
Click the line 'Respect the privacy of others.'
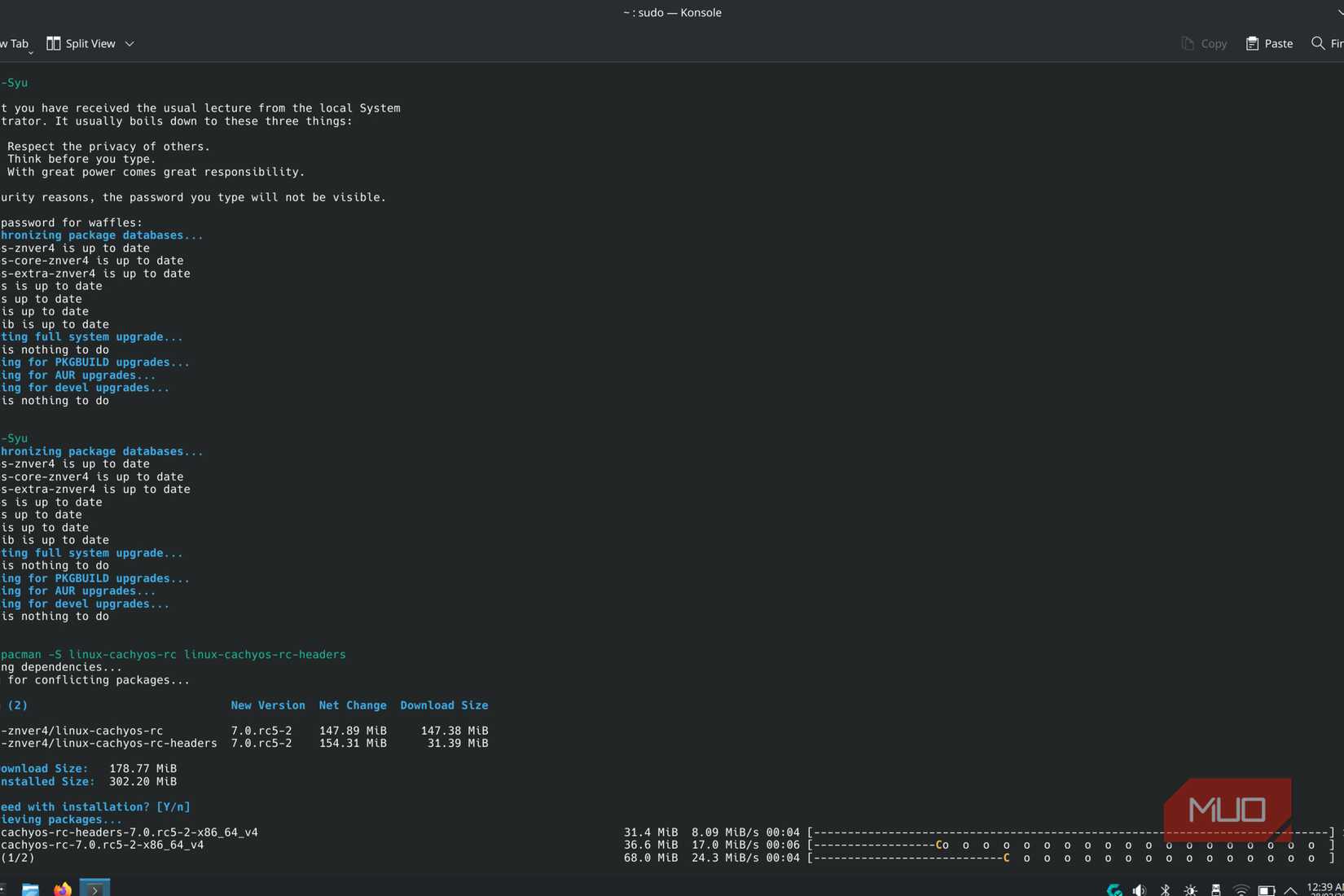108,147
